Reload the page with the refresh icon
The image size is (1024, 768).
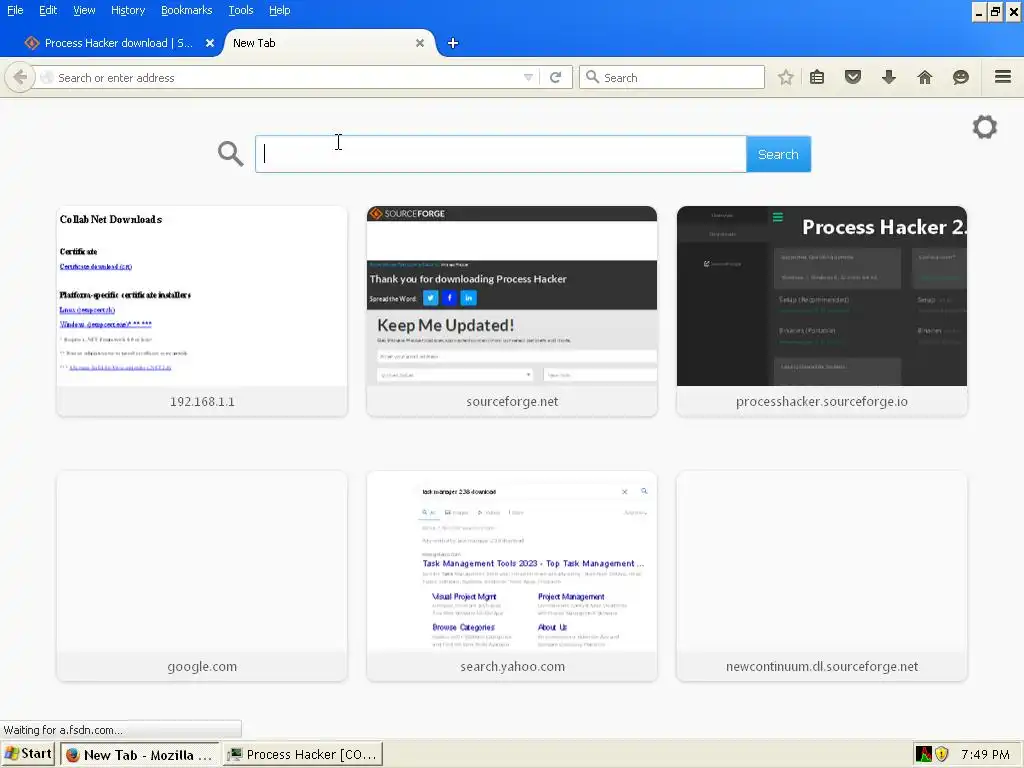click(x=555, y=78)
